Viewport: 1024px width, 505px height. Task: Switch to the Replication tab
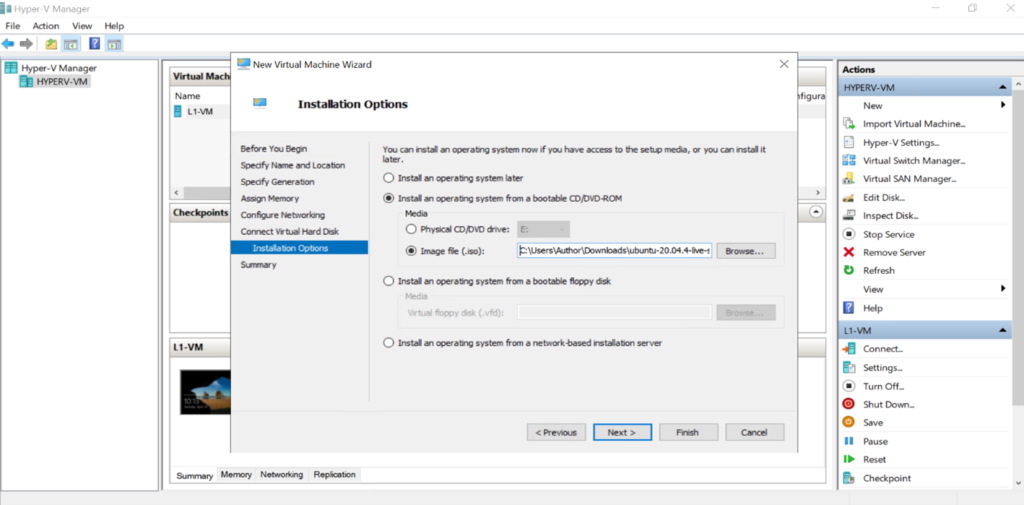tap(334, 474)
